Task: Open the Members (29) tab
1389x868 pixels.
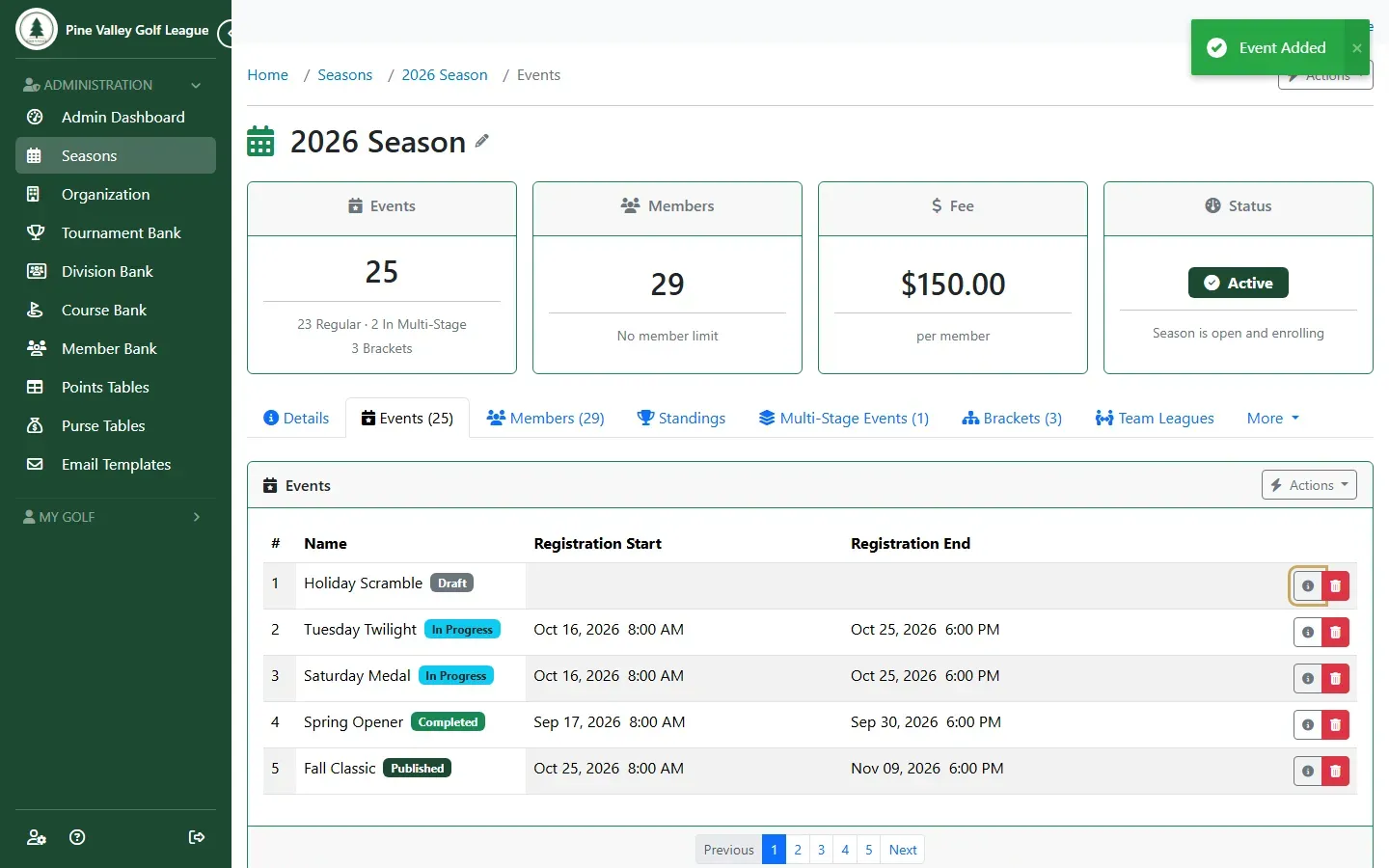Action: click(546, 419)
